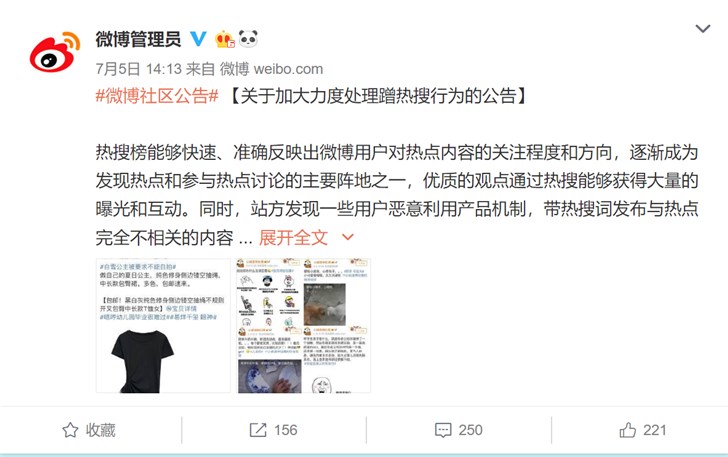Click the small arrow after 展开全文
The width and height of the screenshot is (728, 457).
point(348,237)
